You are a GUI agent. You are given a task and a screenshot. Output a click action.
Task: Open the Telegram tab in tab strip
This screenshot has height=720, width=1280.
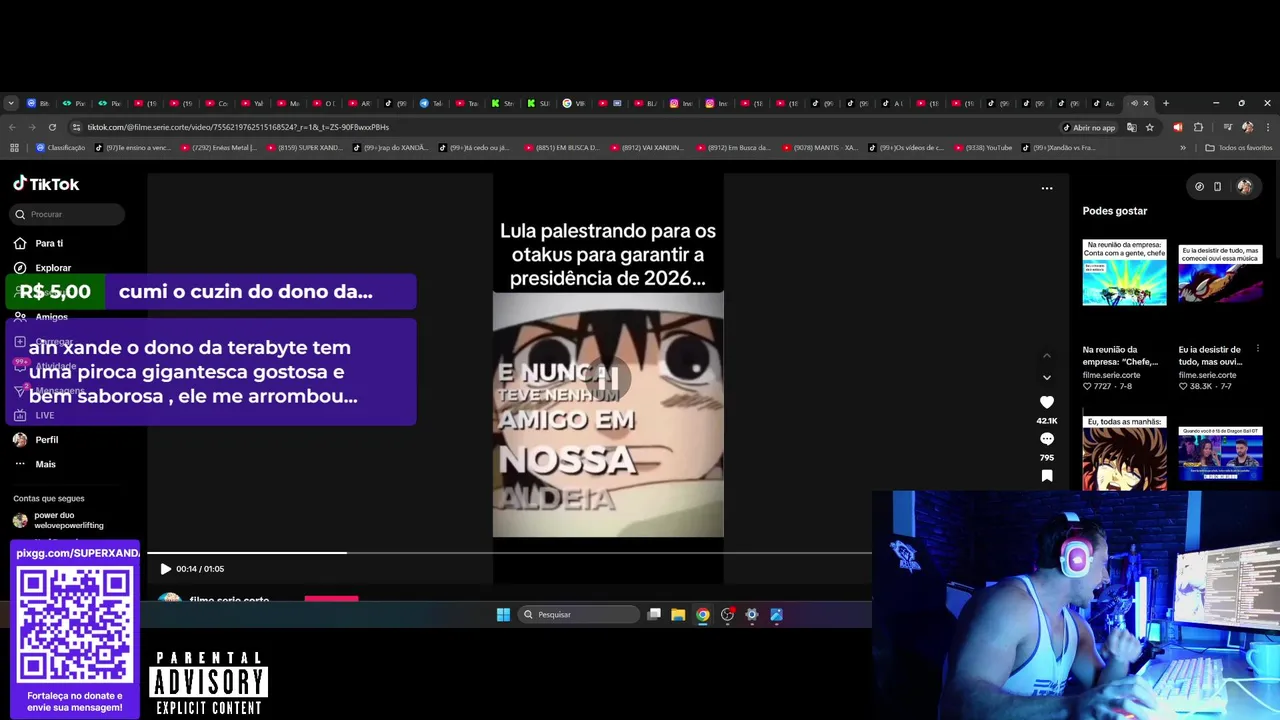[x=431, y=103]
